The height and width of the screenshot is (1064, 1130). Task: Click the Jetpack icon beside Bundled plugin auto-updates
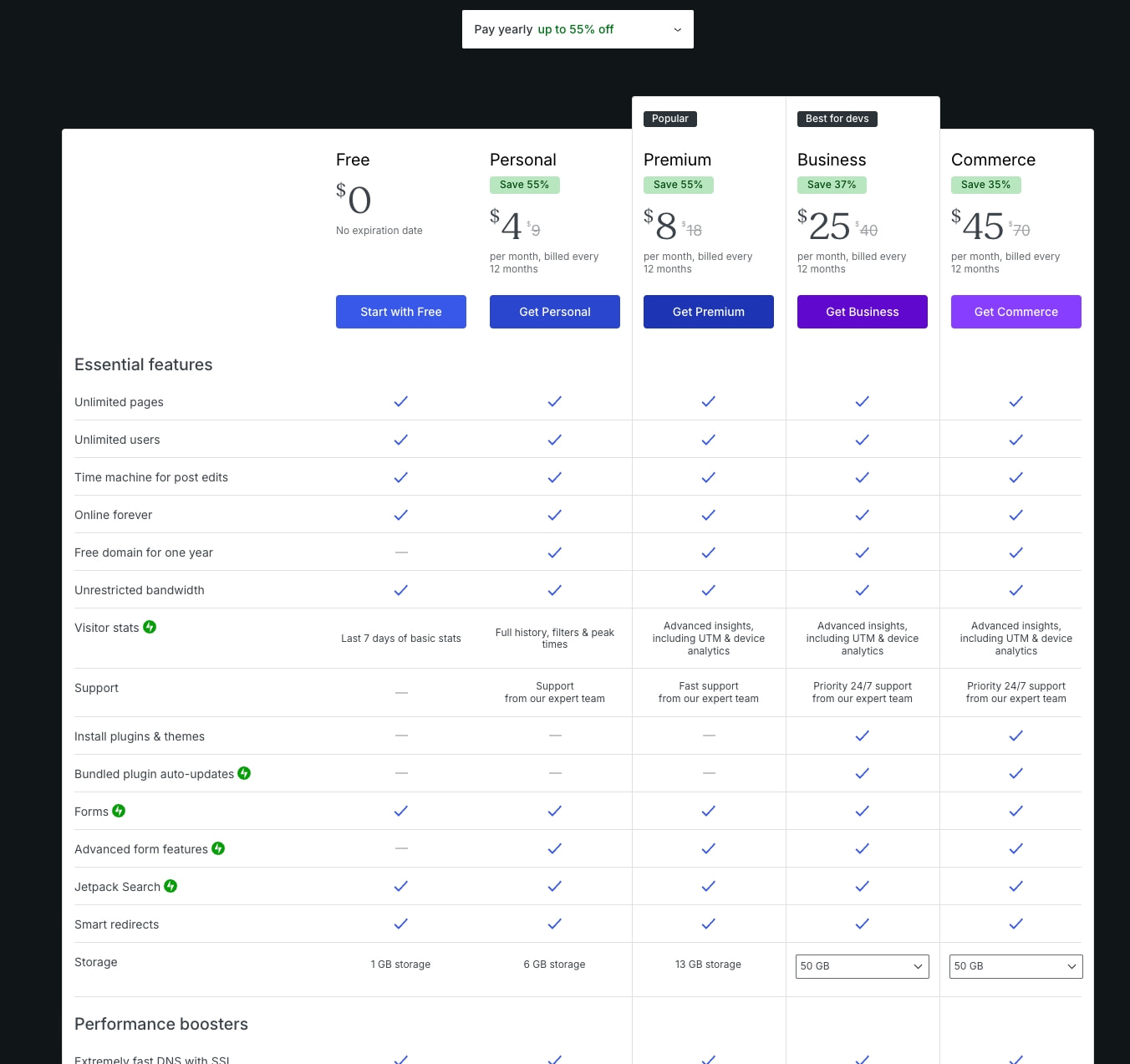pos(244,773)
